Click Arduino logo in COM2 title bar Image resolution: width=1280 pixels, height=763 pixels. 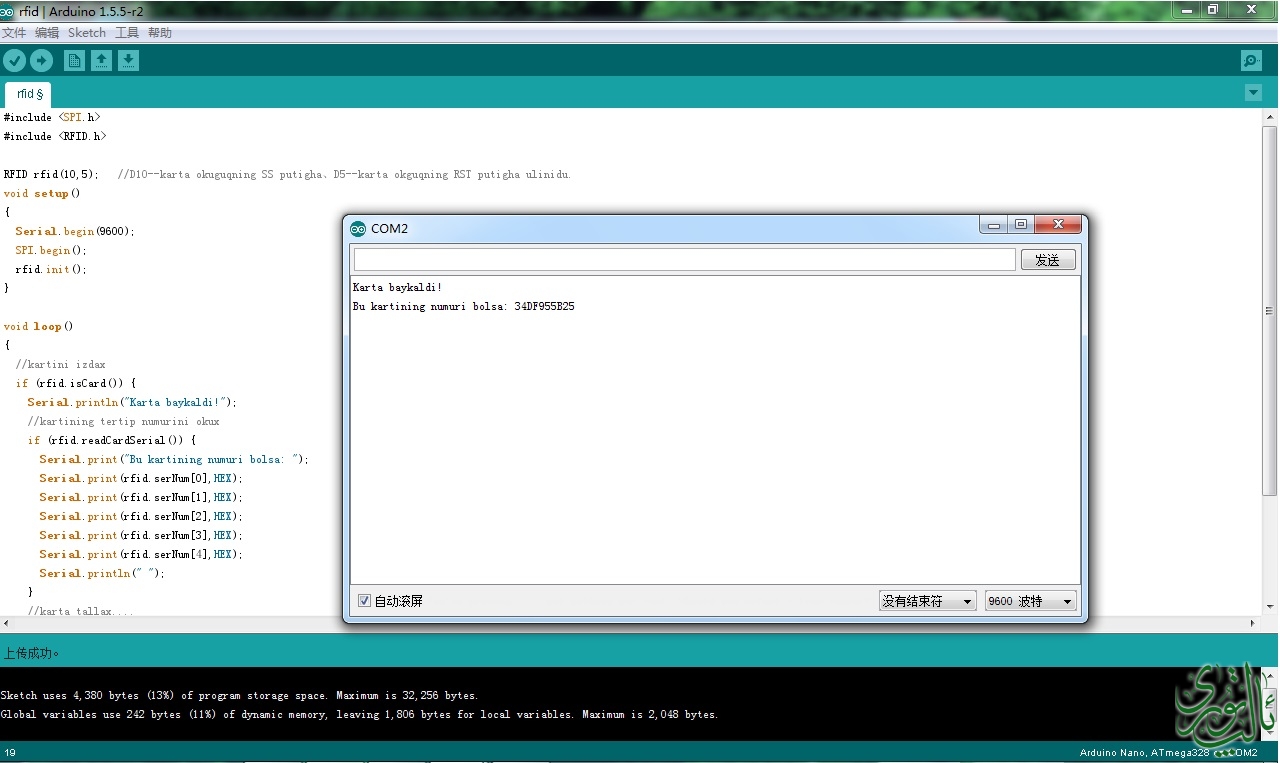pyautogui.click(x=358, y=229)
